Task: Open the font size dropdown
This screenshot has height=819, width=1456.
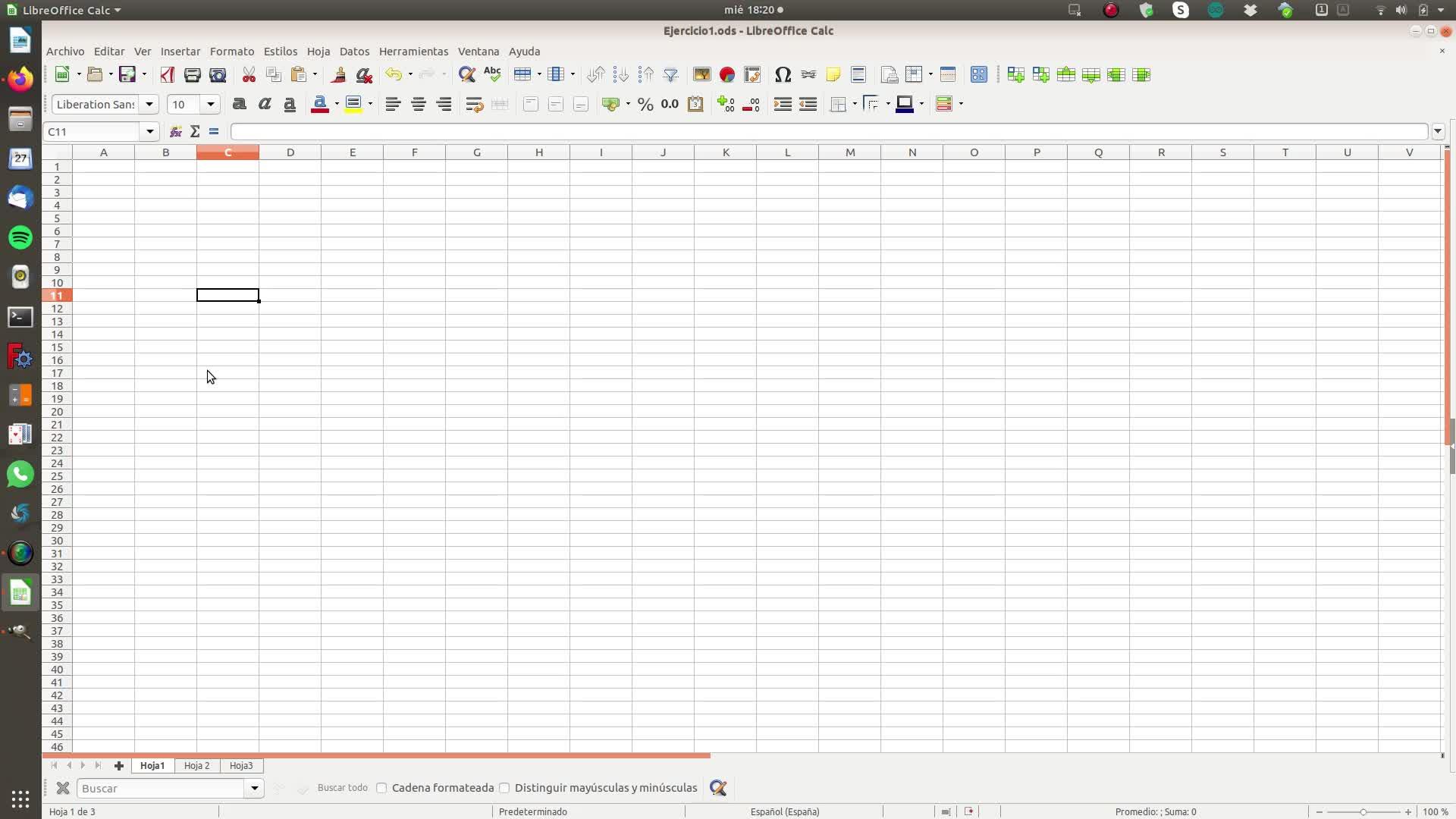Action: 211,104
